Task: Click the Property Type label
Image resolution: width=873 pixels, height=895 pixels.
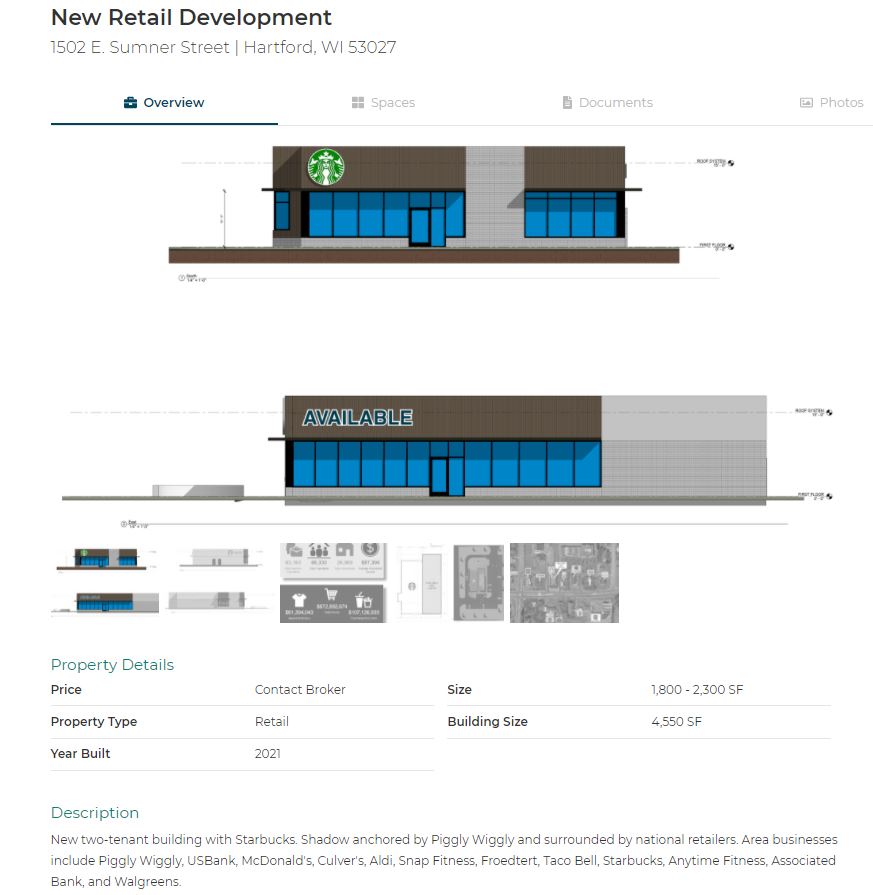Action: click(x=94, y=721)
